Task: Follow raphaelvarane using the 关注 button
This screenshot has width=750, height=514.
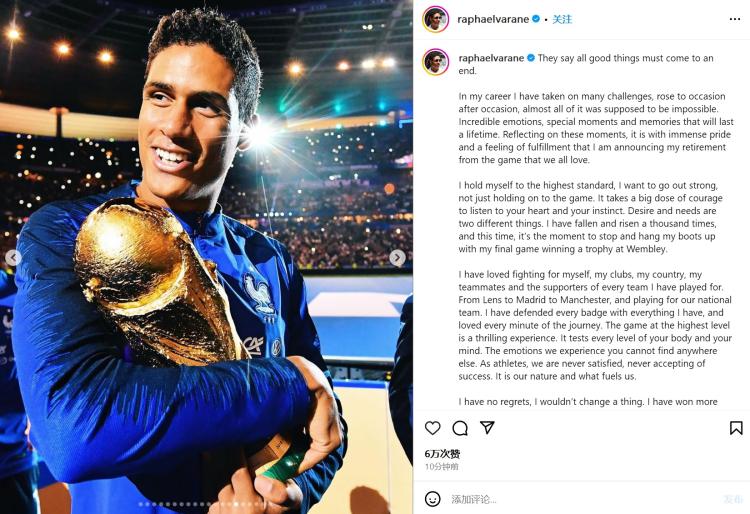Action: pyautogui.click(x=562, y=19)
